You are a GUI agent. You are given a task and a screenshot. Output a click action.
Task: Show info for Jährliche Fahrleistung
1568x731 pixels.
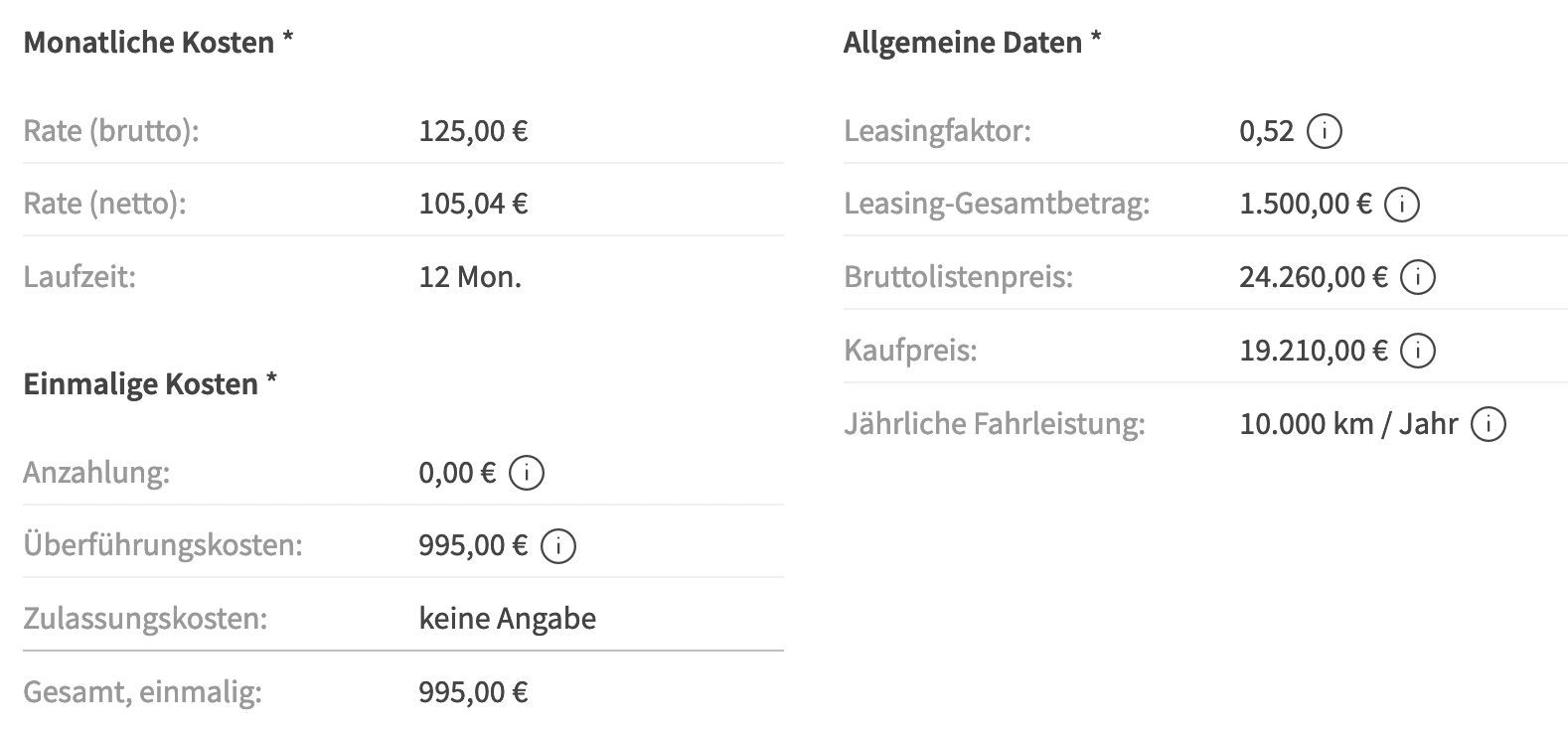1488,424
